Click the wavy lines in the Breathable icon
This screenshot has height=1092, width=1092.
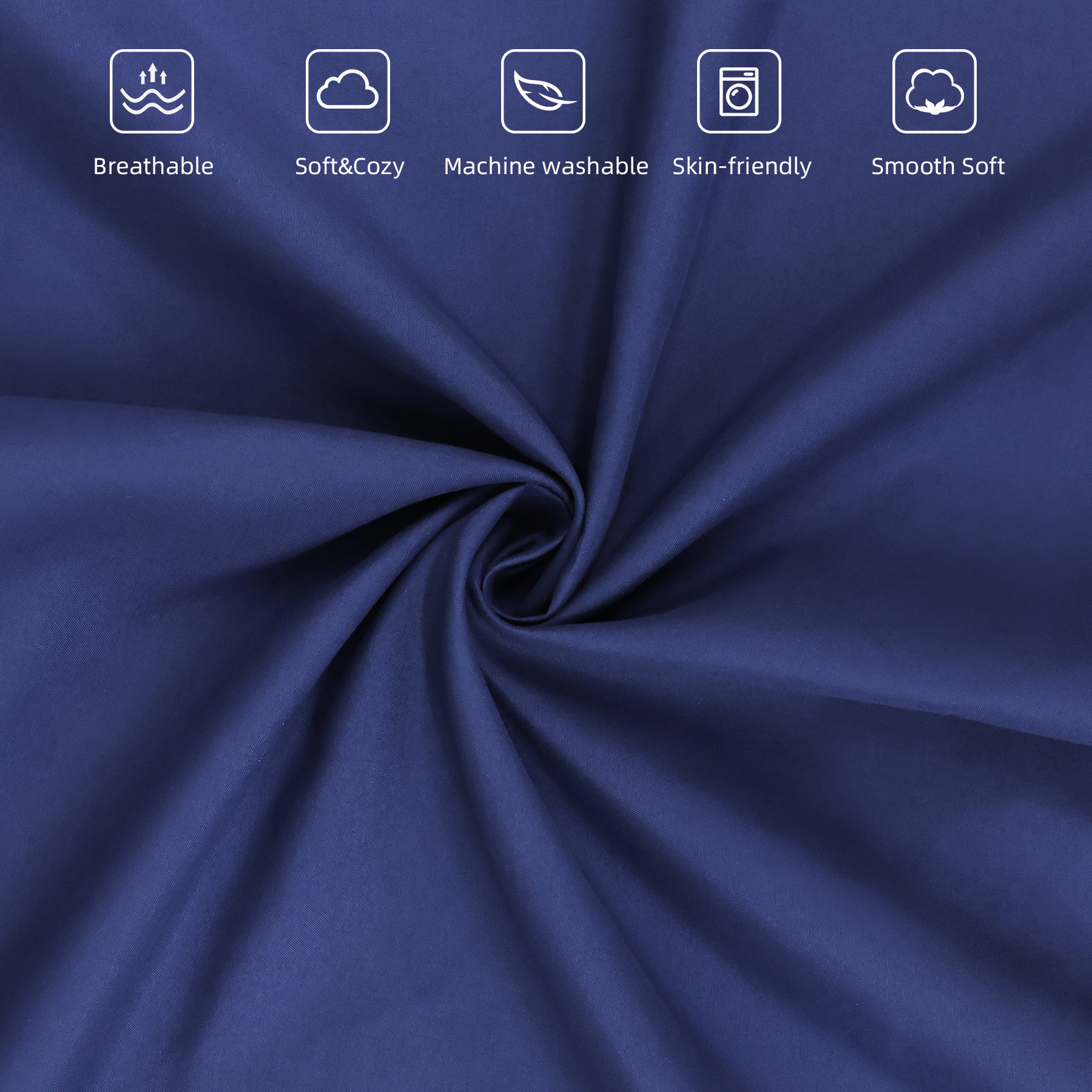point(153,102)
